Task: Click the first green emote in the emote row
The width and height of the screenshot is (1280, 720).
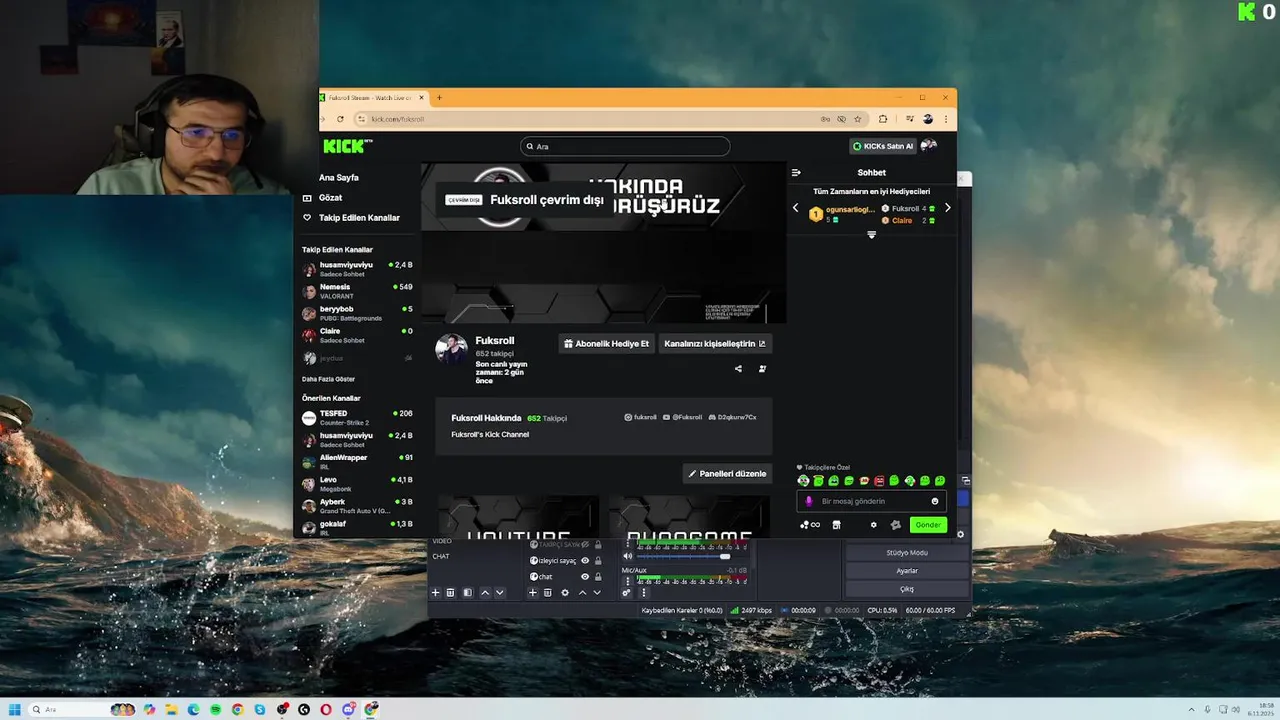Action: click(x=803, y=481)
